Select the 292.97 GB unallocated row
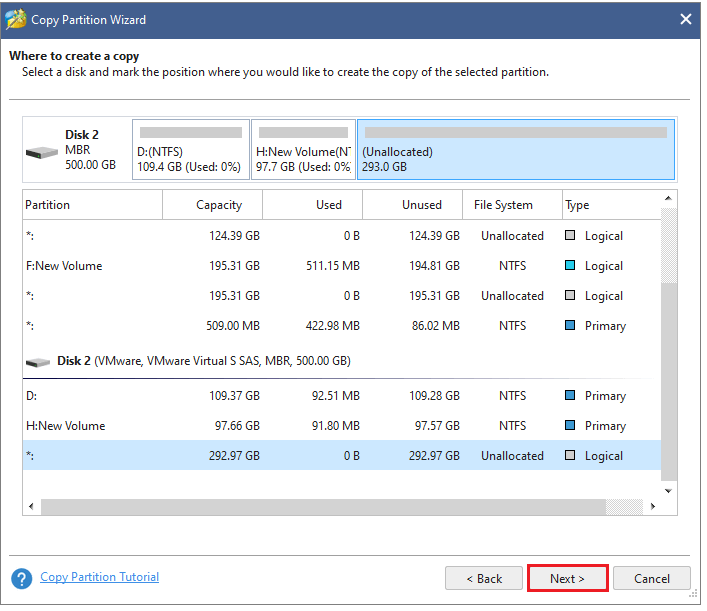707x611 pixels. pos(342,455)
